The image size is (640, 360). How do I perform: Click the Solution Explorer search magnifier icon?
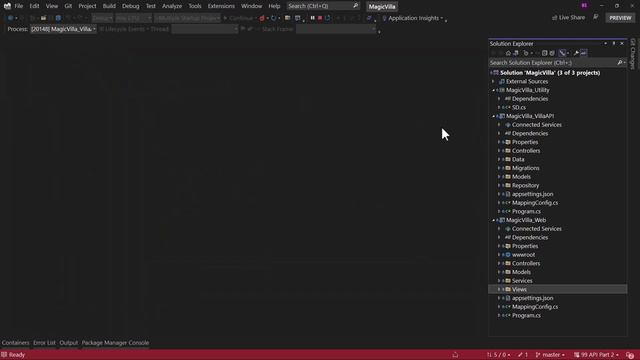pyautogui.click(x=620, y=63)
